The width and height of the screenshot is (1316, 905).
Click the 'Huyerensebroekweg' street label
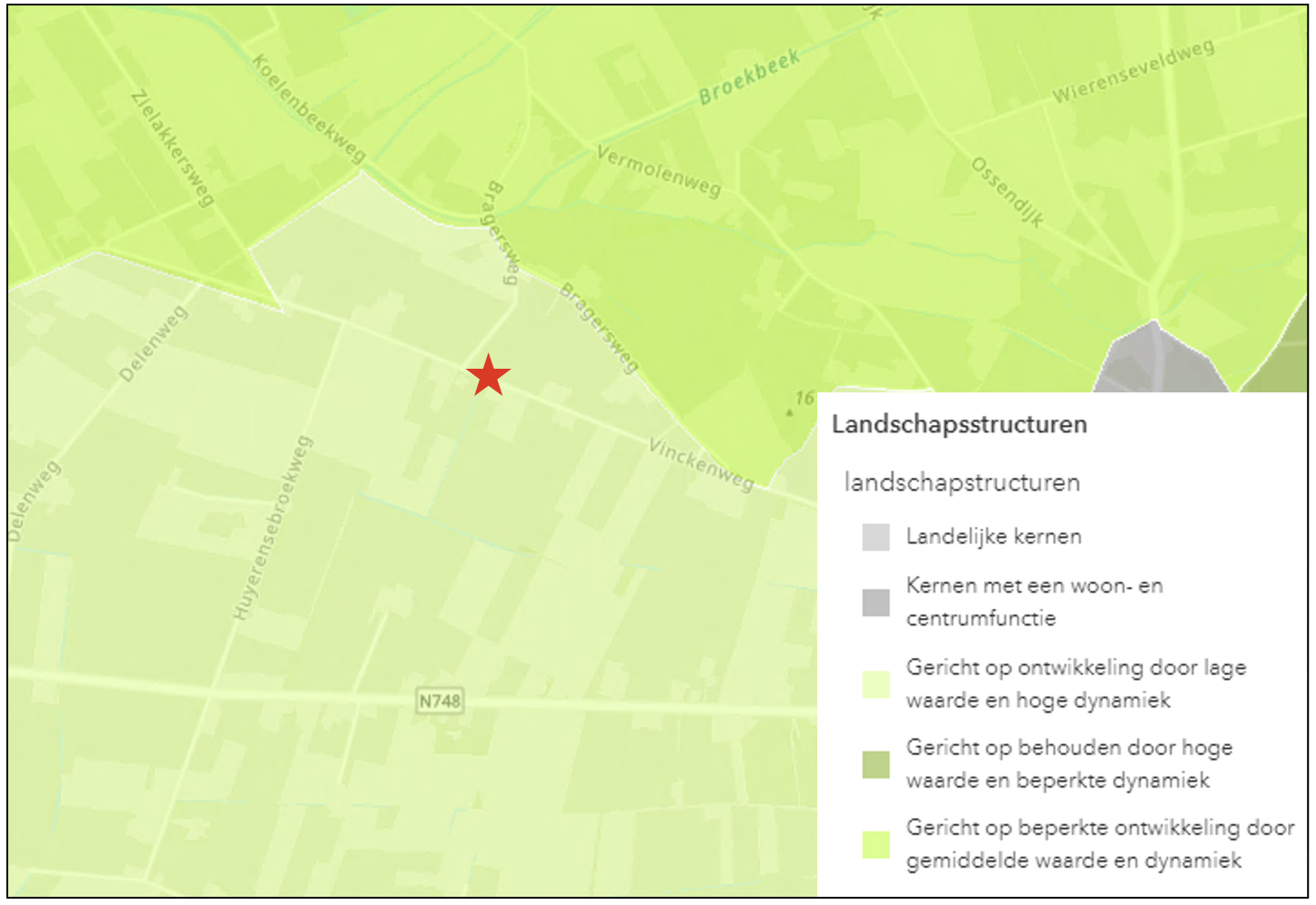[x=272, y=528]
